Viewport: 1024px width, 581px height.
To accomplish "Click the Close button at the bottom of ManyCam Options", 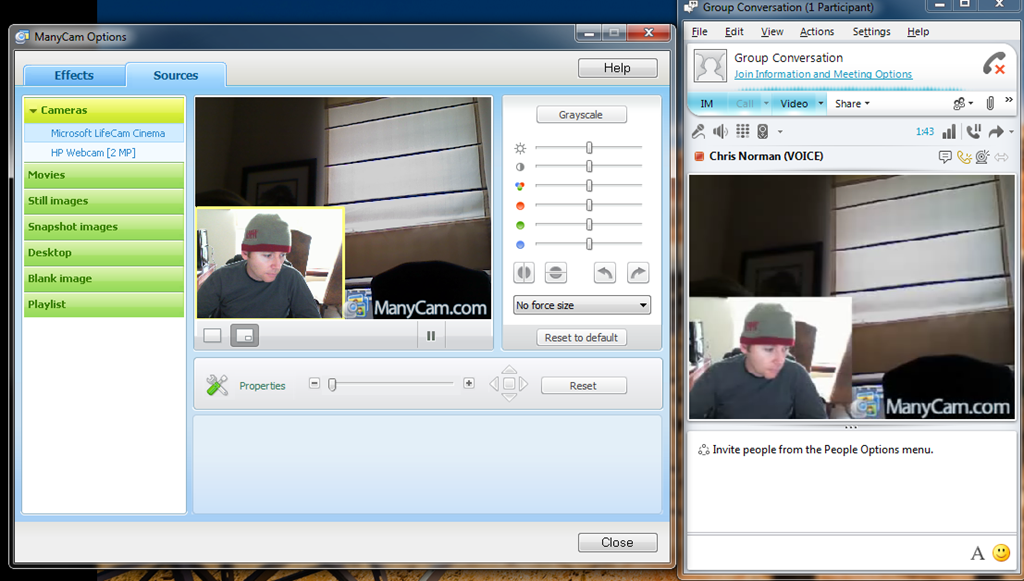I will point(617,542).
